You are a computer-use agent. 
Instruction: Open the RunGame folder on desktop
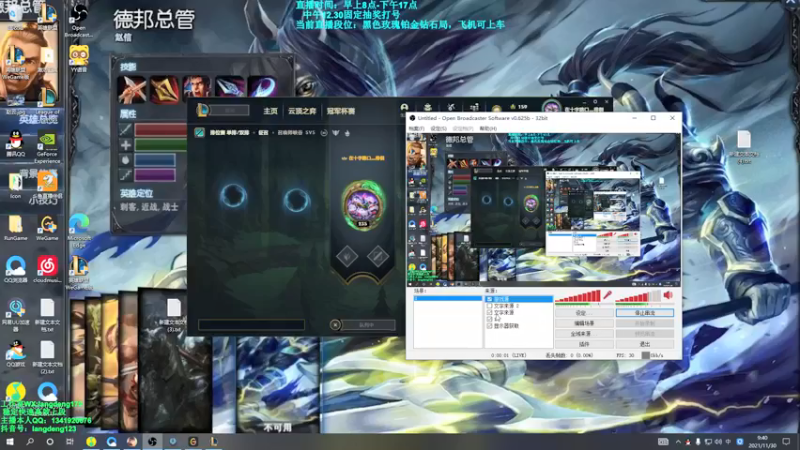tap(15, 228)
